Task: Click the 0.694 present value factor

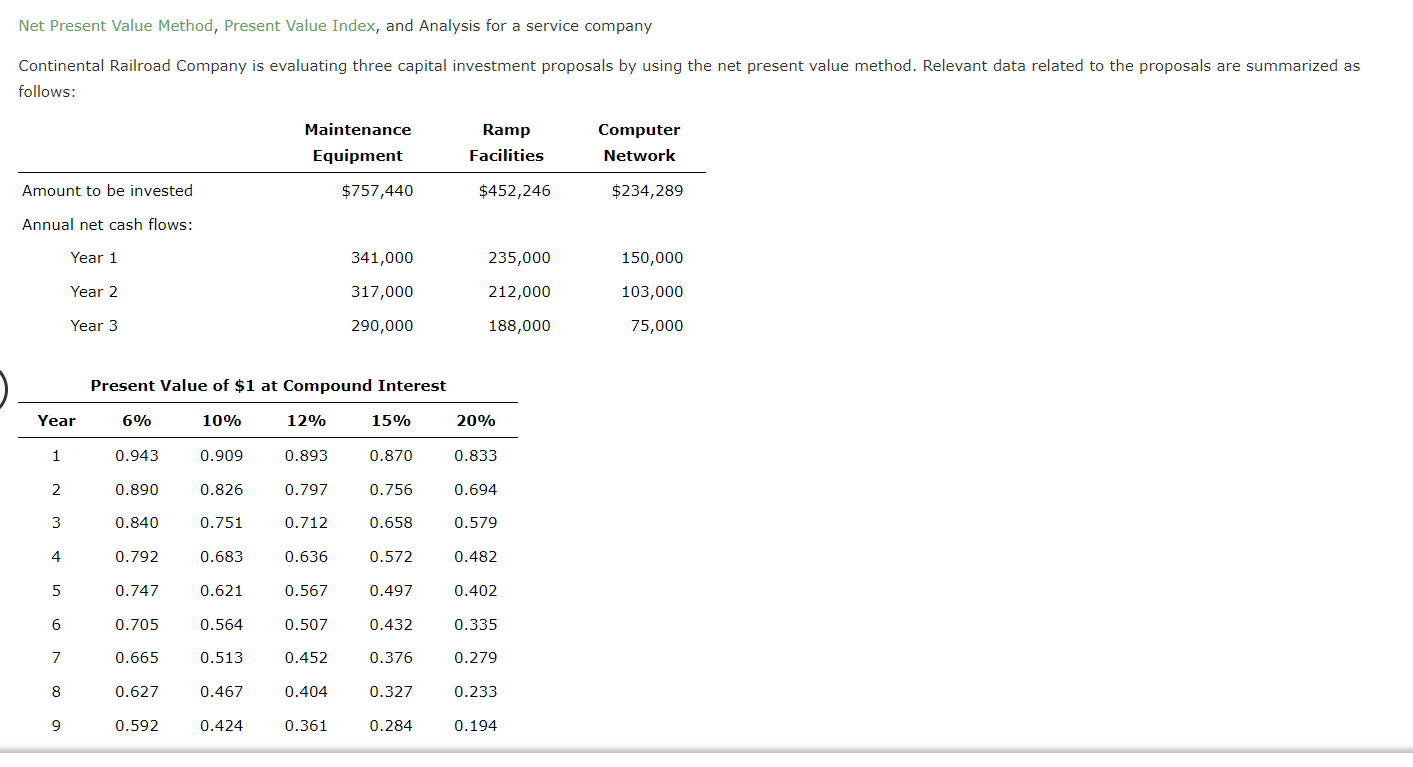Action: click(x=476, y=490)
